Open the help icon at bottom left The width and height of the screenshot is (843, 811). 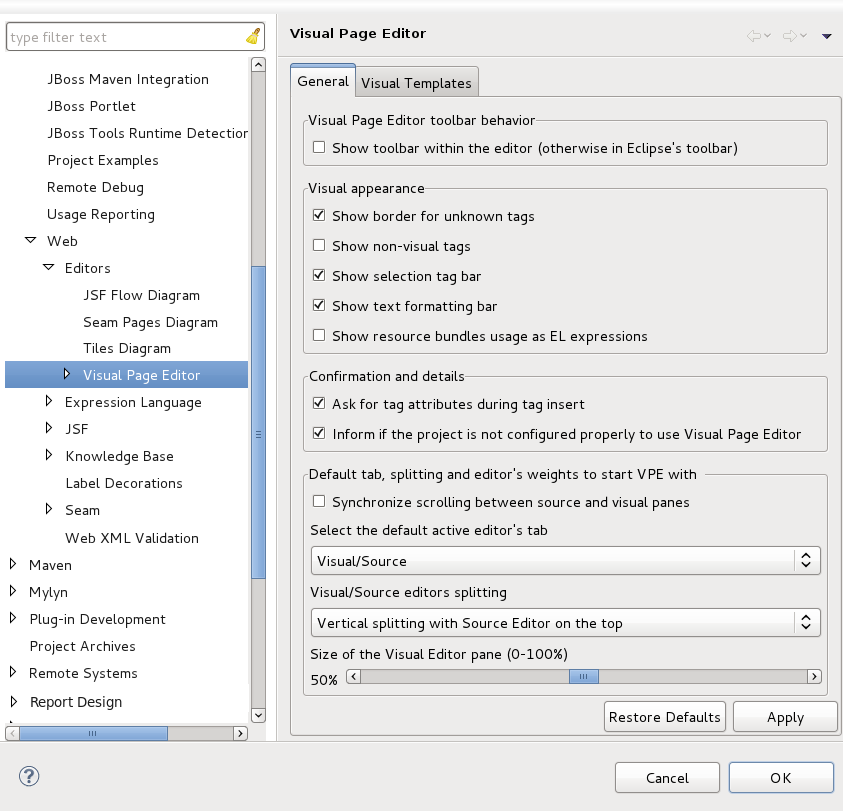click(x=28, y=775)
